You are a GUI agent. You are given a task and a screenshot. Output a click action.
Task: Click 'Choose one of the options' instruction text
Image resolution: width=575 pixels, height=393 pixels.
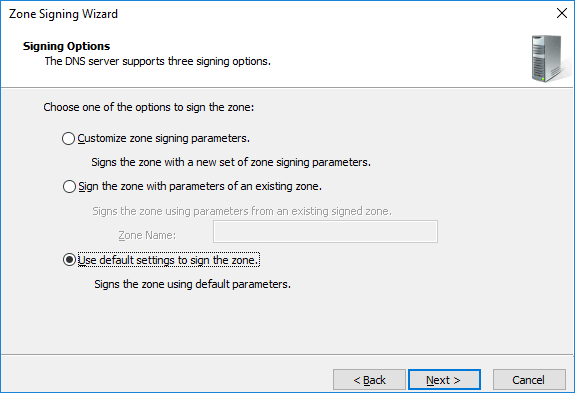coord(149,107)
